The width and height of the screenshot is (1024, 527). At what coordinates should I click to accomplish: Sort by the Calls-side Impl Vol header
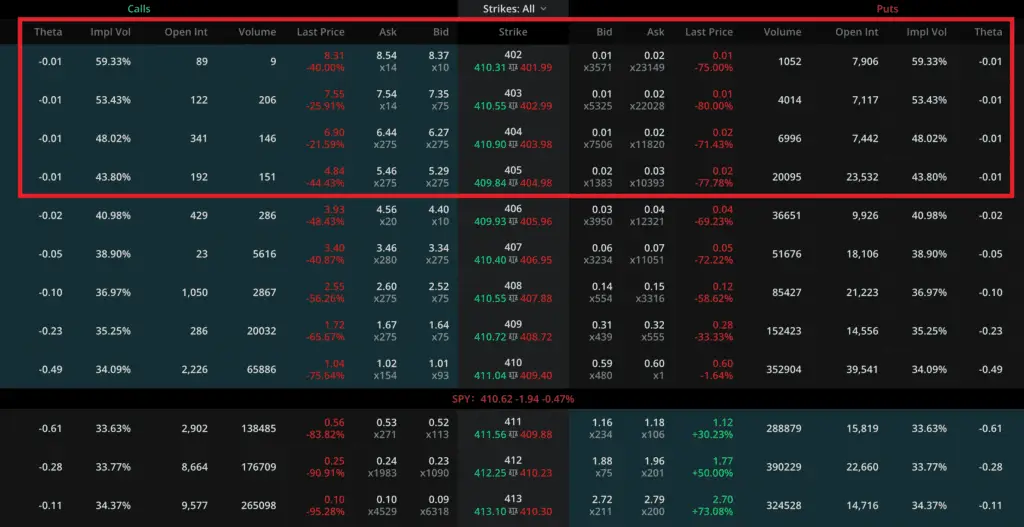tap(110, 32)
